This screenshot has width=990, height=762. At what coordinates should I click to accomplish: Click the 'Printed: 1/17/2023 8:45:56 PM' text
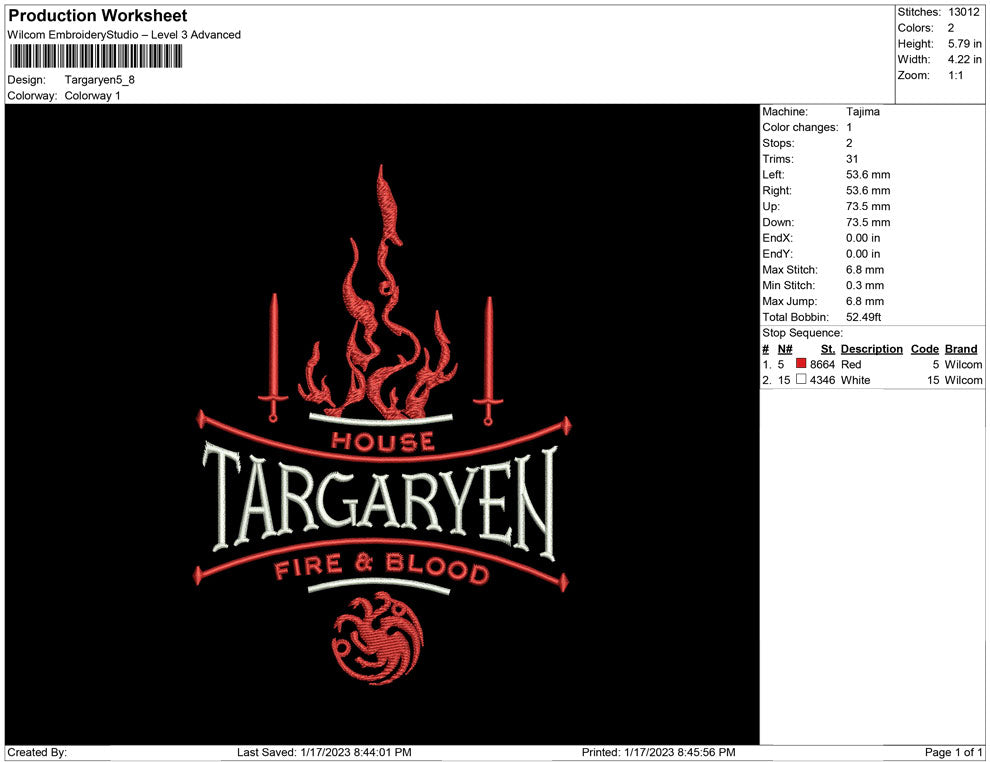point(659,752)
